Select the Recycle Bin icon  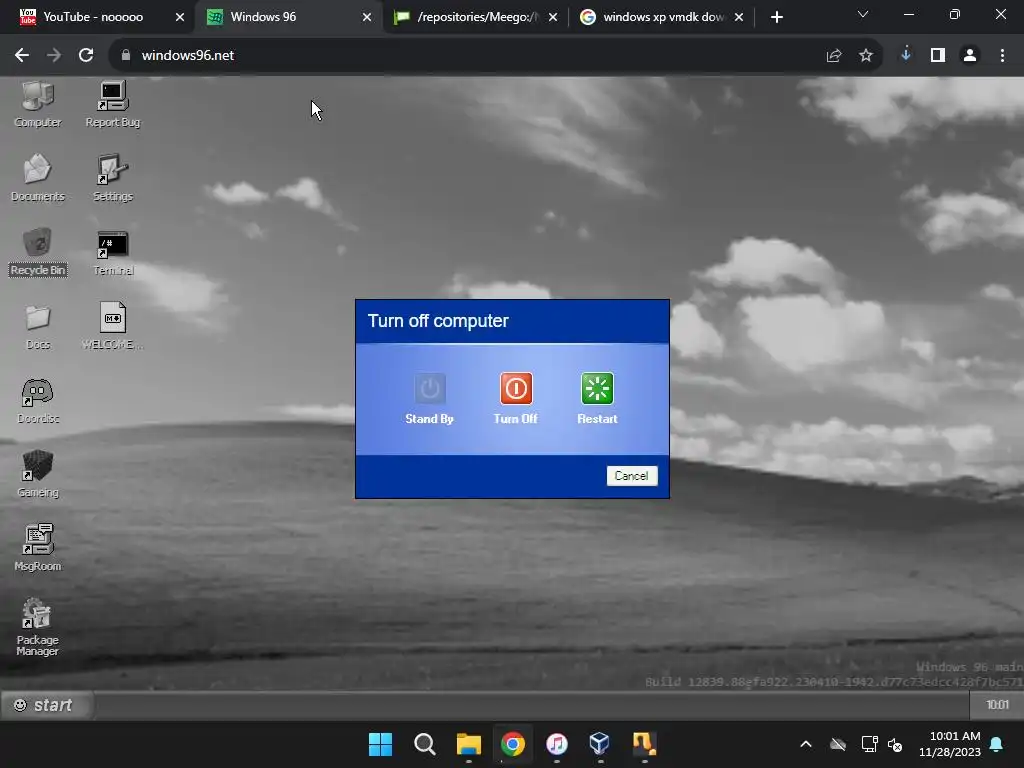pyautogui.click(x=37, y=252)
